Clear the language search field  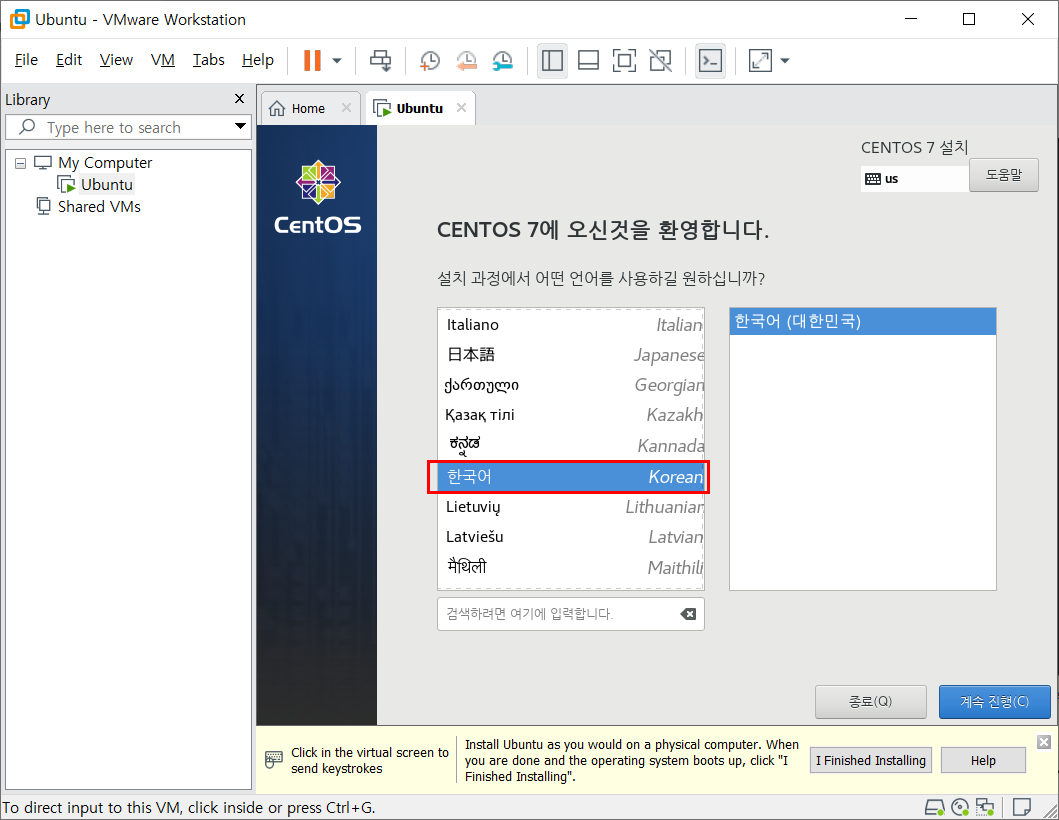(688, 614)
